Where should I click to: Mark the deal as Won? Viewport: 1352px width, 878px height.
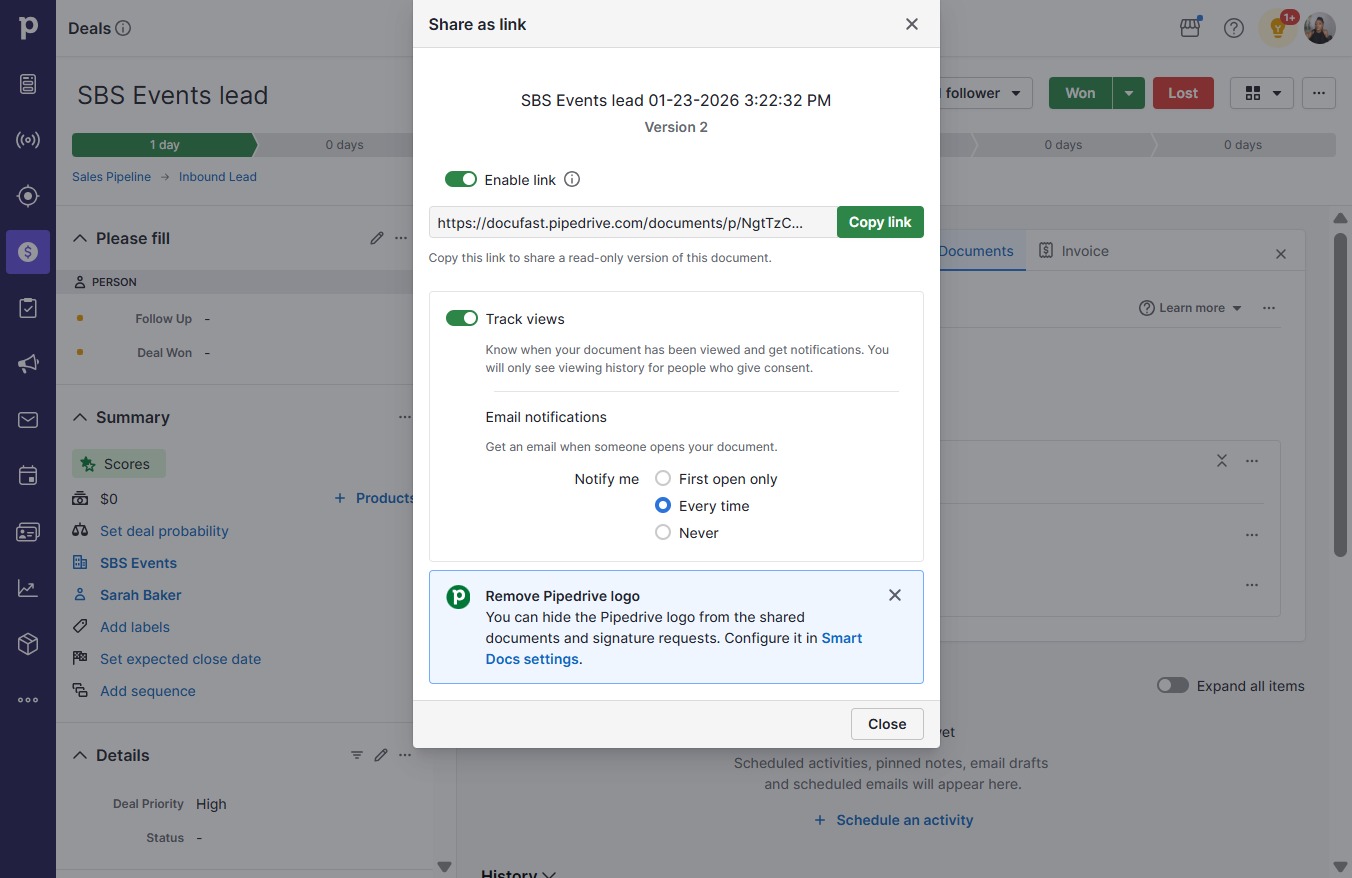[x=1080, y=93]
